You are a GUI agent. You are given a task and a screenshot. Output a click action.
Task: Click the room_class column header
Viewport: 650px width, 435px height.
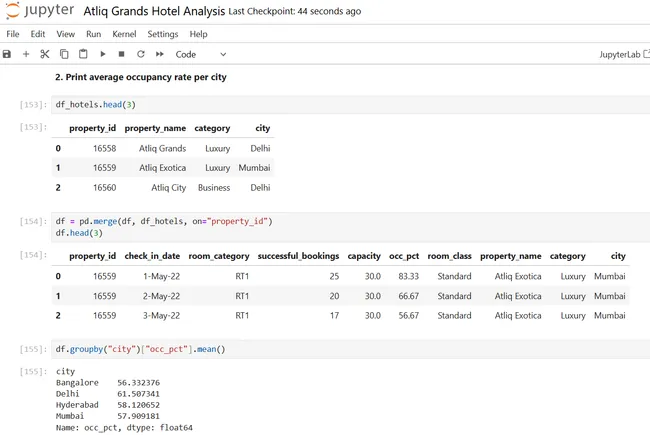[x=449, y=256]
